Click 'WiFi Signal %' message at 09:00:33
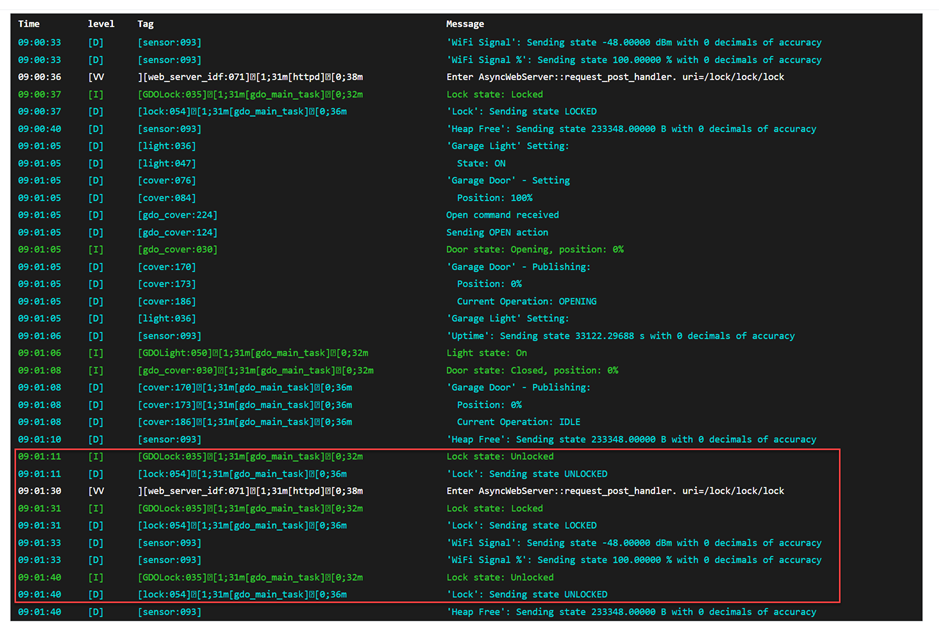Viewport: 939px width, 638px height. pyautogui.click(x=634, y=60)
